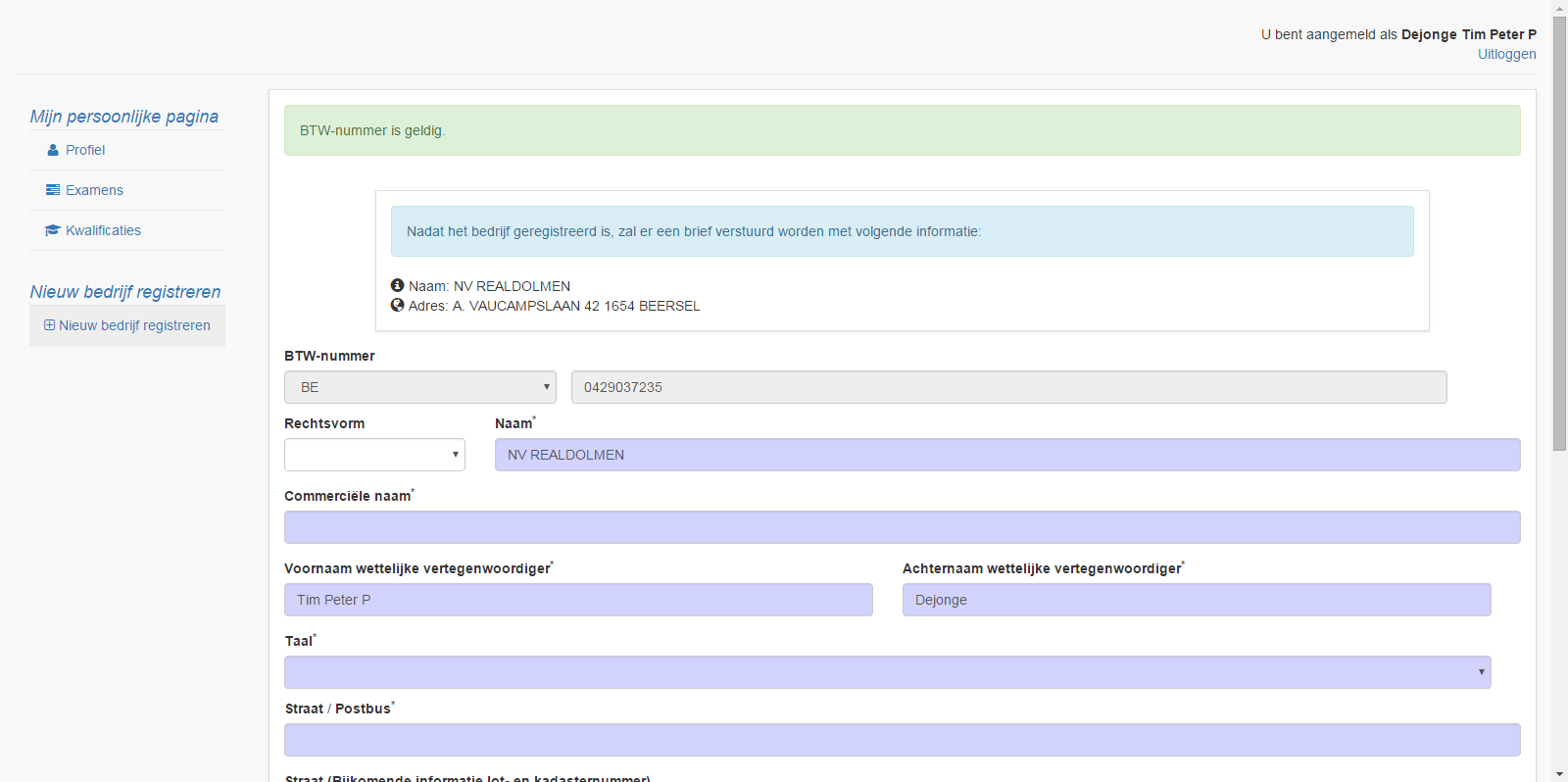The width and height of the screenshot is (1568, 782).
Task: Select Nieuw bedrijf registreren menu entry
Action: tap(127, 325)
